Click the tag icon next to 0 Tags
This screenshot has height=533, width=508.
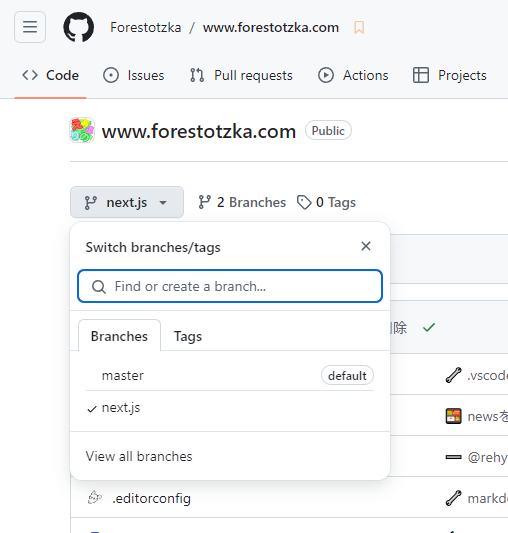coord(304,202)
